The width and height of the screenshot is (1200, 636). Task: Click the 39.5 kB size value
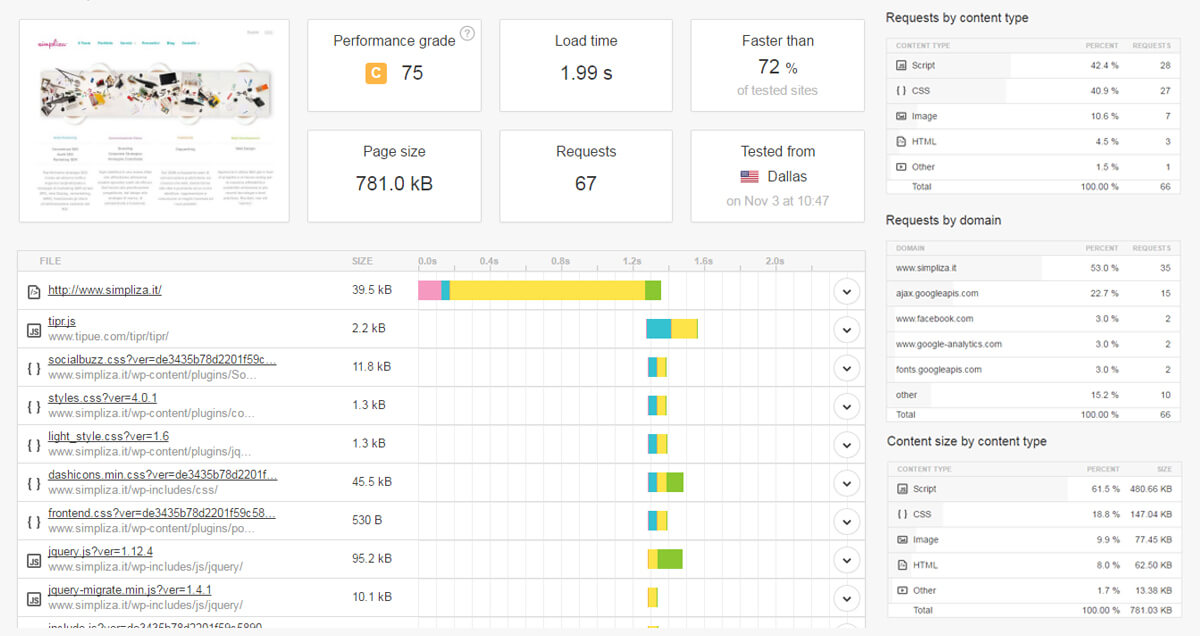click(372, 291)
